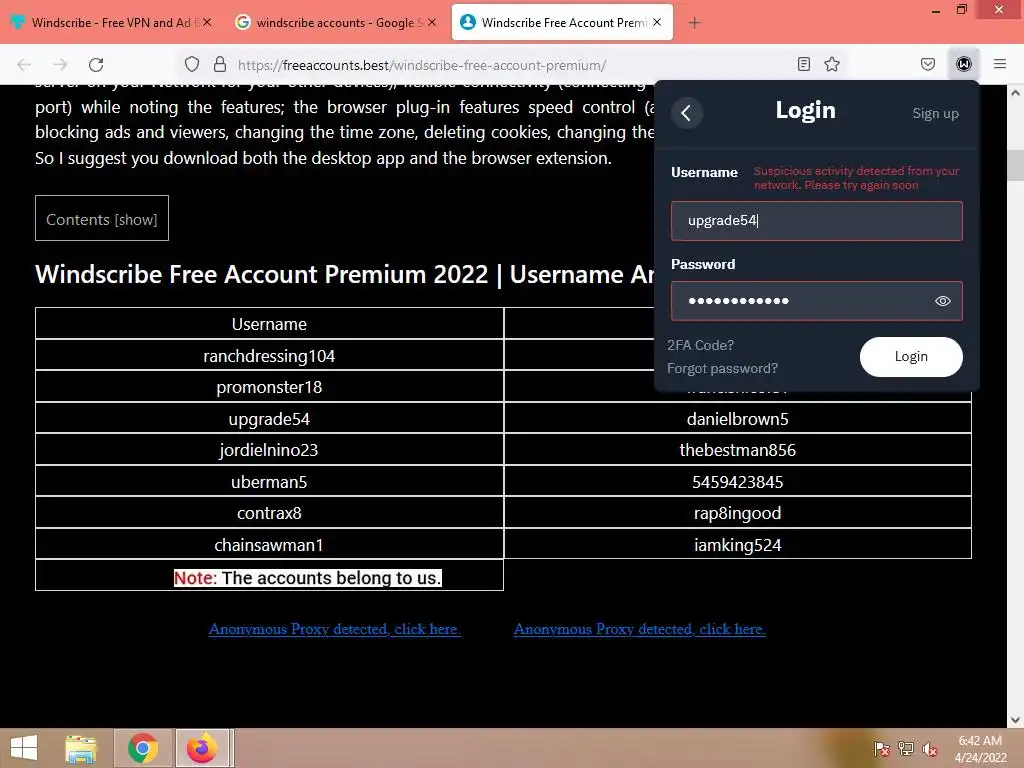Select upgrade54 cell in the table
This screenshot has width=1024, height=768.
[x=269, y=419]
